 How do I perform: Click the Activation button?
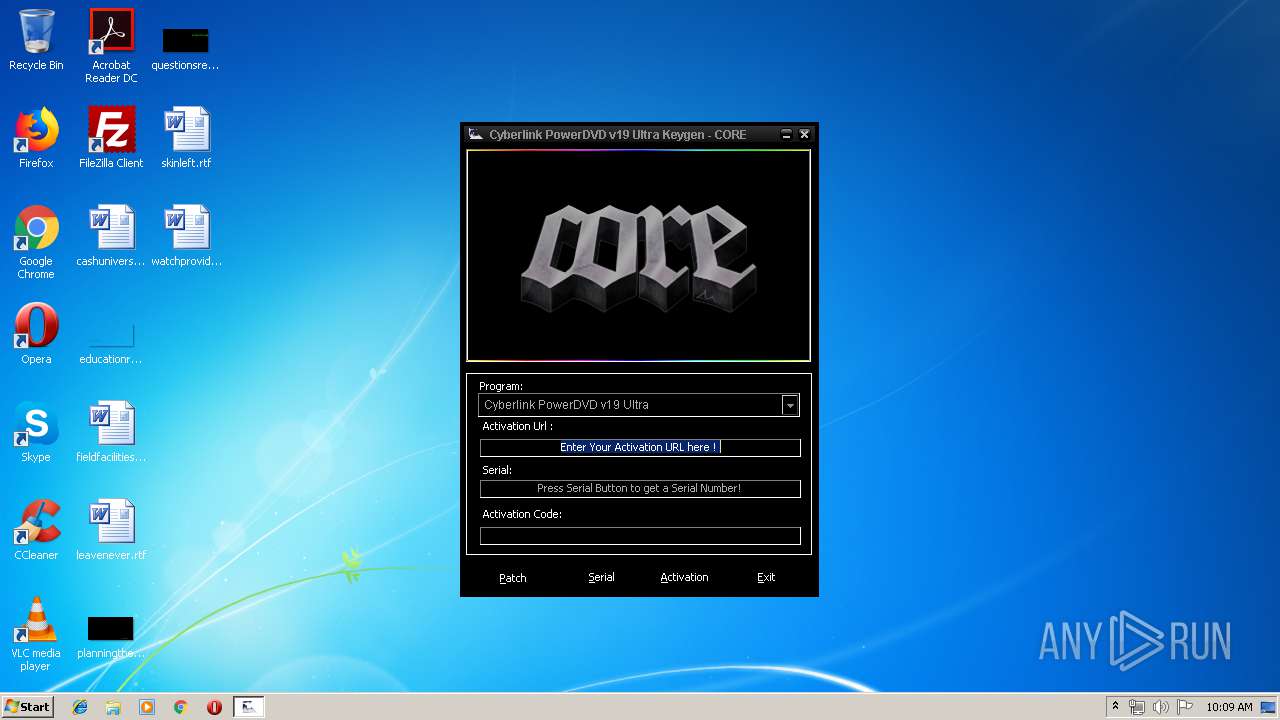point(684,577)
